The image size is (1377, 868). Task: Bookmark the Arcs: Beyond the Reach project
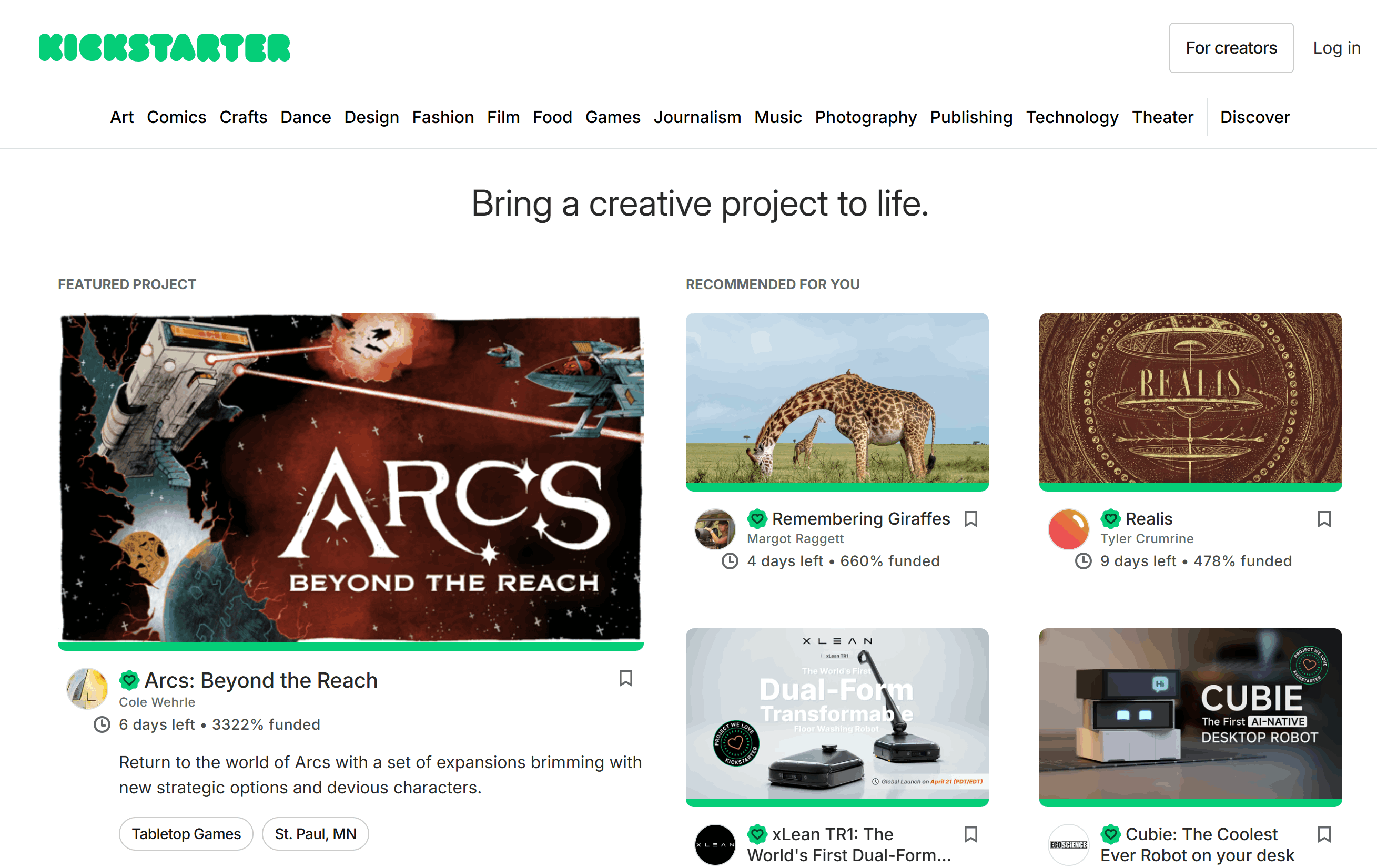pos(625,679)
